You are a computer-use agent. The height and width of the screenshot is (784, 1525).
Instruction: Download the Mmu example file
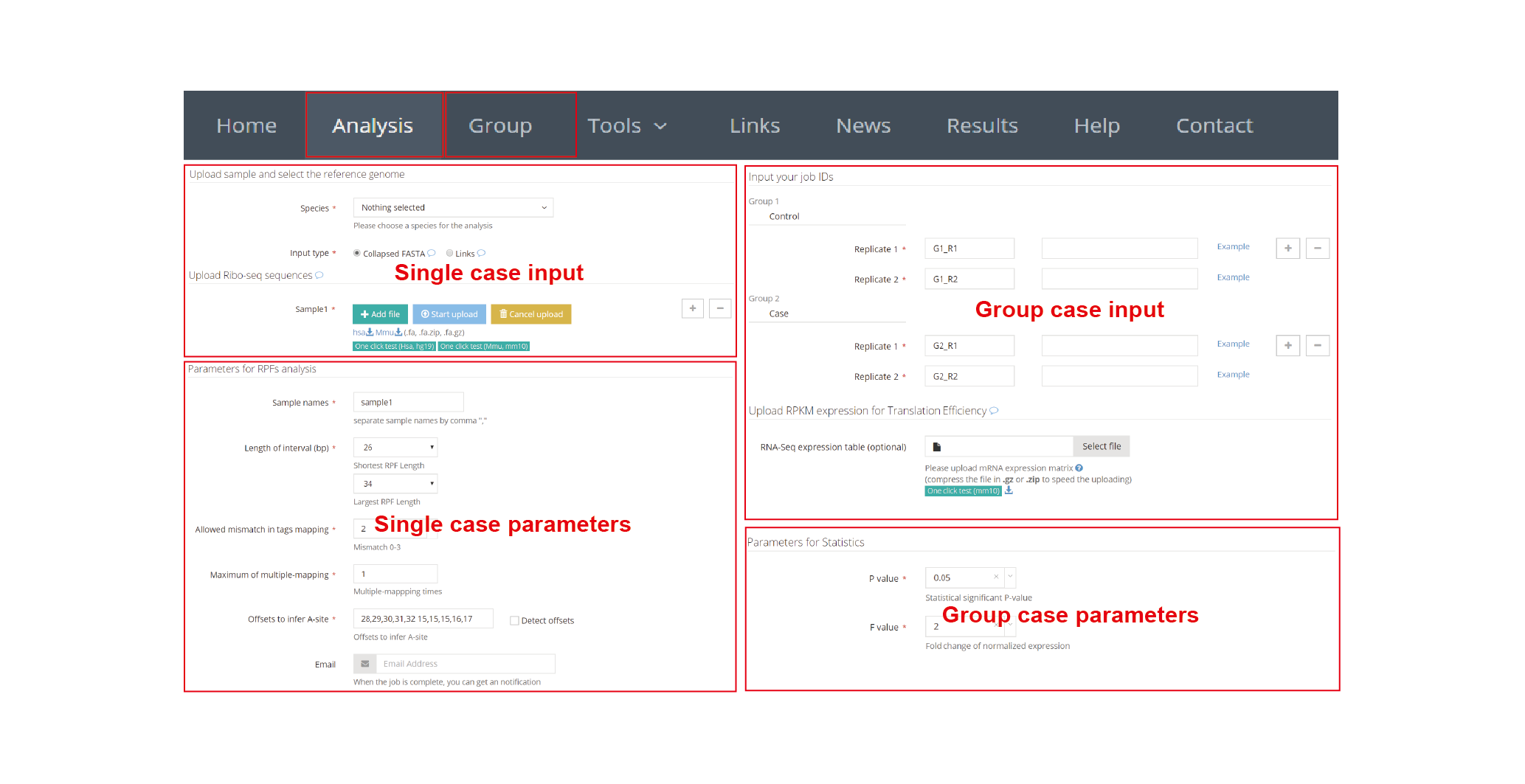coord(389,332)
